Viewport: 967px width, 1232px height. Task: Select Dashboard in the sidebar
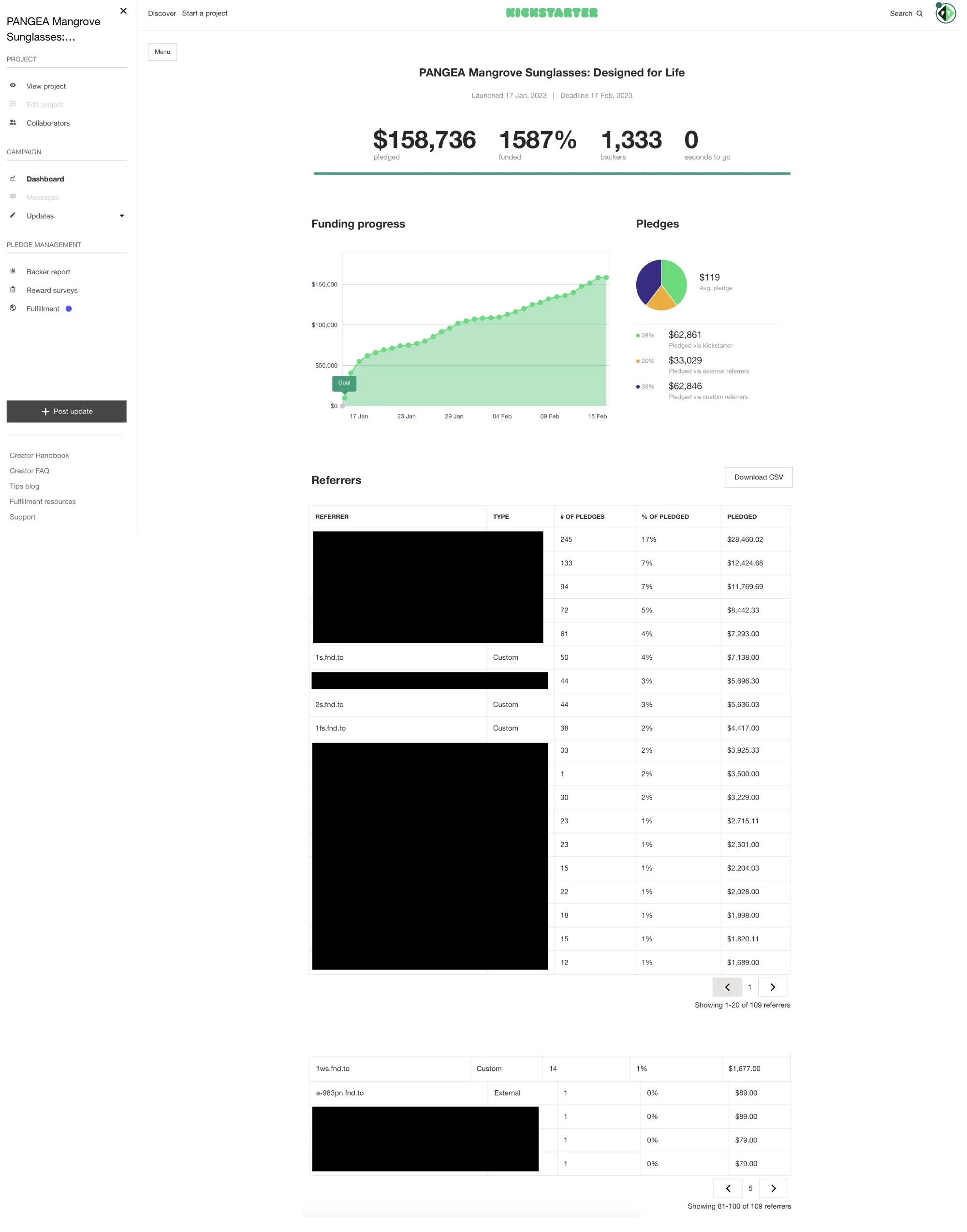[x=45, y=179]
